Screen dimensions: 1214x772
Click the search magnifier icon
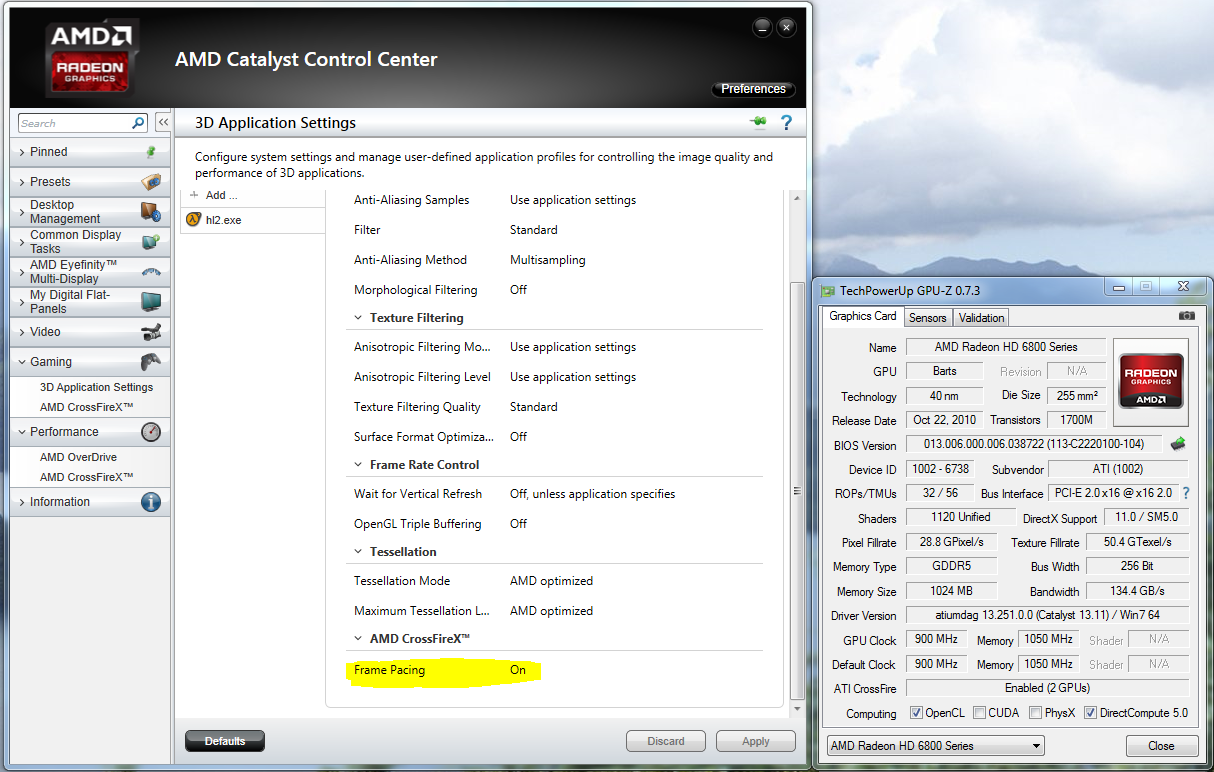click(x=138, y=123)
